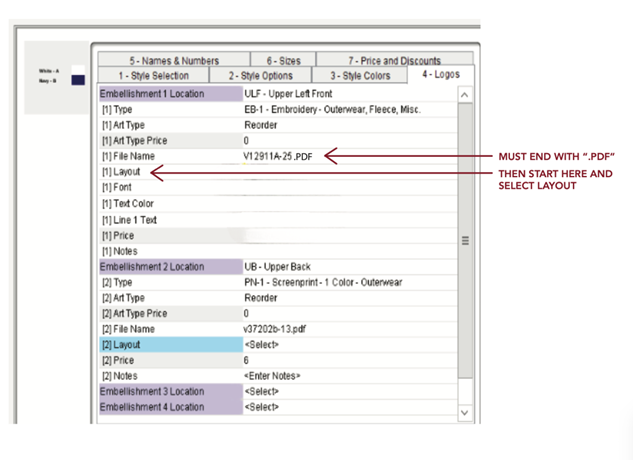The image size is (633, 460).
Task: Select the 7 - Price and Discounts tab
Action: click(x=394, y=61)
